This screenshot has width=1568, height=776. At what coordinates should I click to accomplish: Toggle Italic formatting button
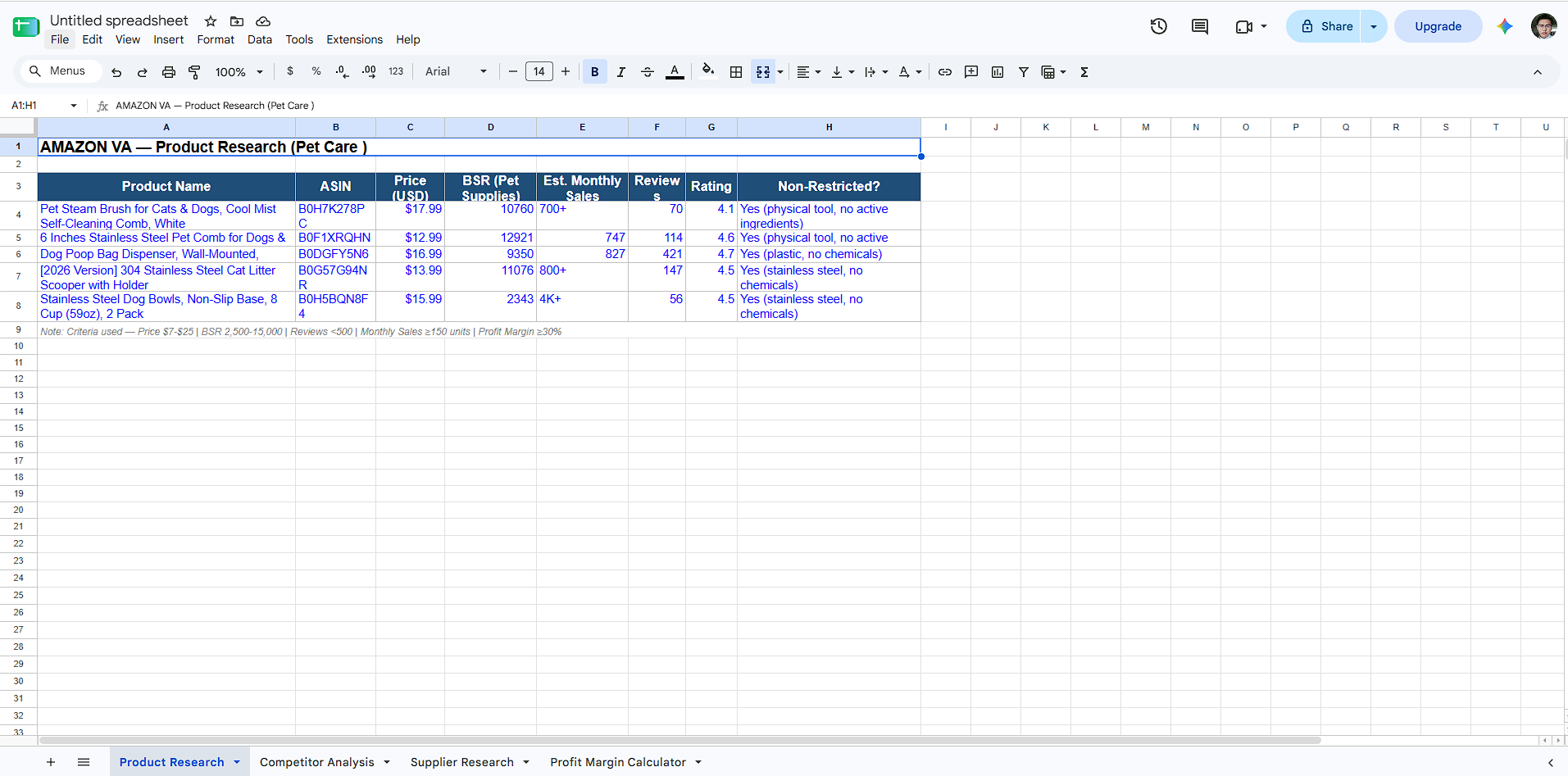(x=621, y=72)
